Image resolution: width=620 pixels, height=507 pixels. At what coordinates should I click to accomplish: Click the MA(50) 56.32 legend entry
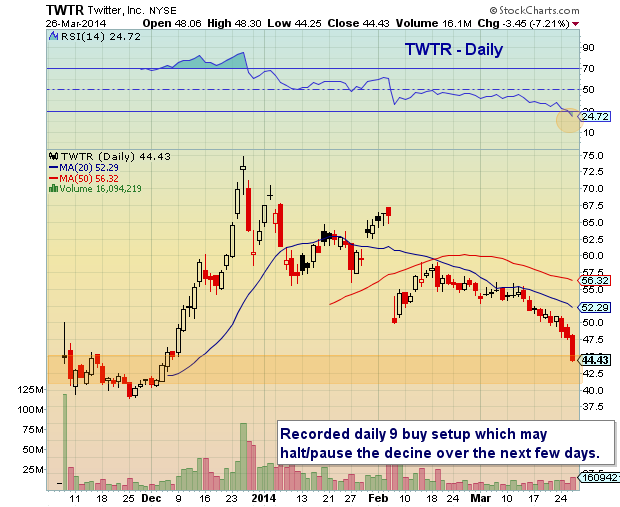[x=84, y=178]
